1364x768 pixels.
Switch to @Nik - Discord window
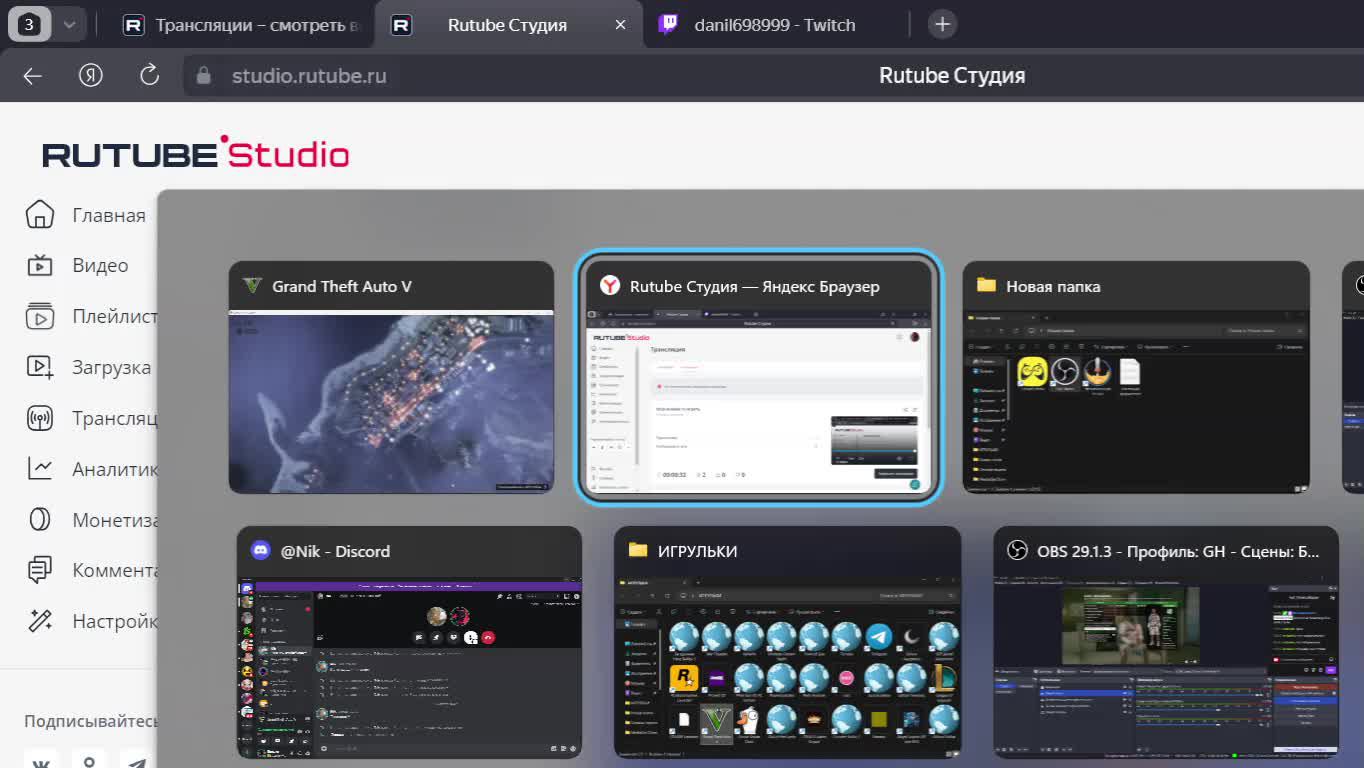coord(409,642)
